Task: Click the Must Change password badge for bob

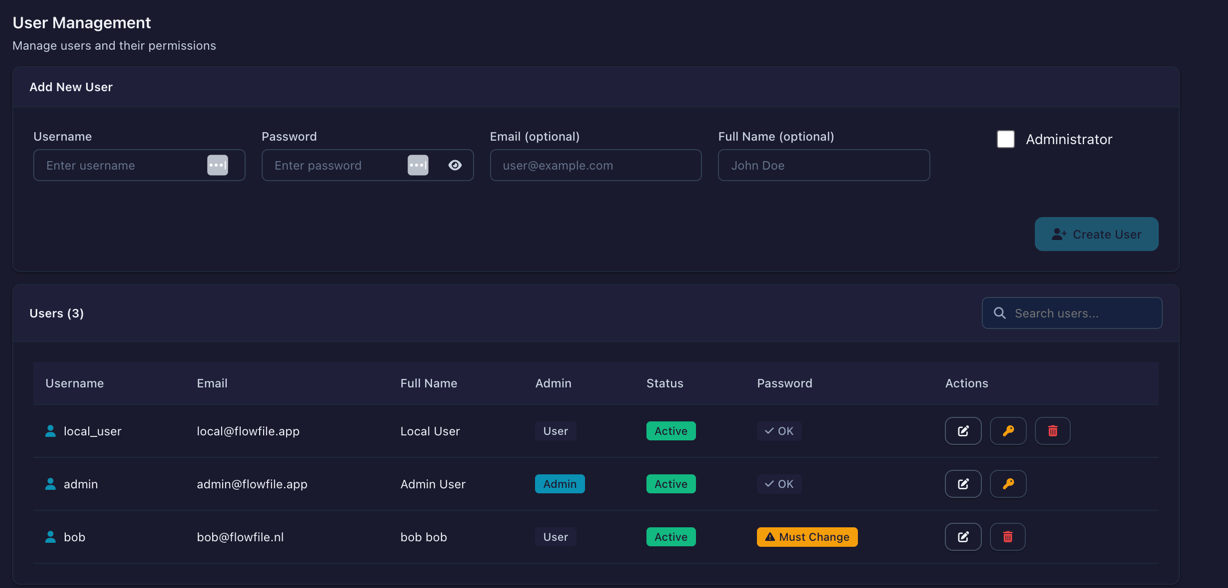Action: pos(806,536)
